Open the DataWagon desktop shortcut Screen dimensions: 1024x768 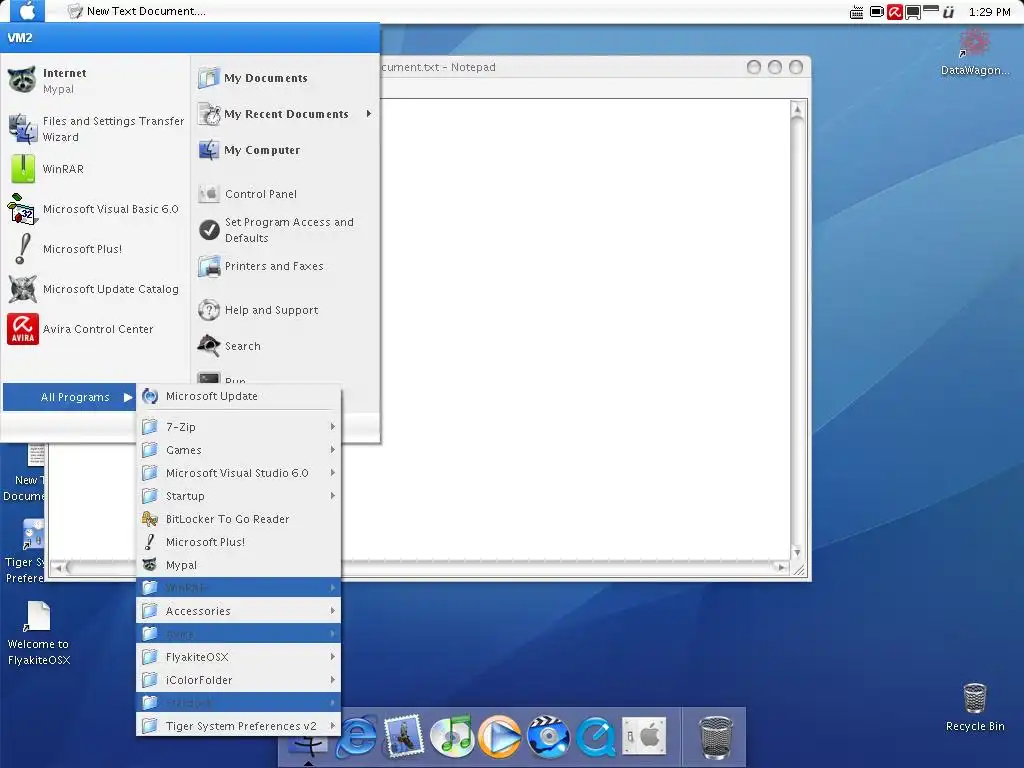click(x=974, y=52)
